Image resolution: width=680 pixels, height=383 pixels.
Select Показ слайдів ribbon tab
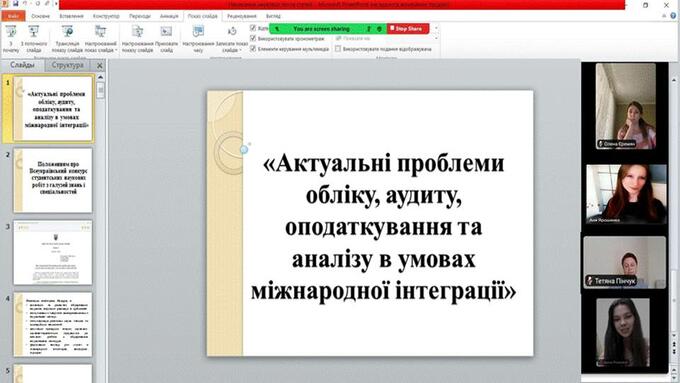(x=203, y=16)
